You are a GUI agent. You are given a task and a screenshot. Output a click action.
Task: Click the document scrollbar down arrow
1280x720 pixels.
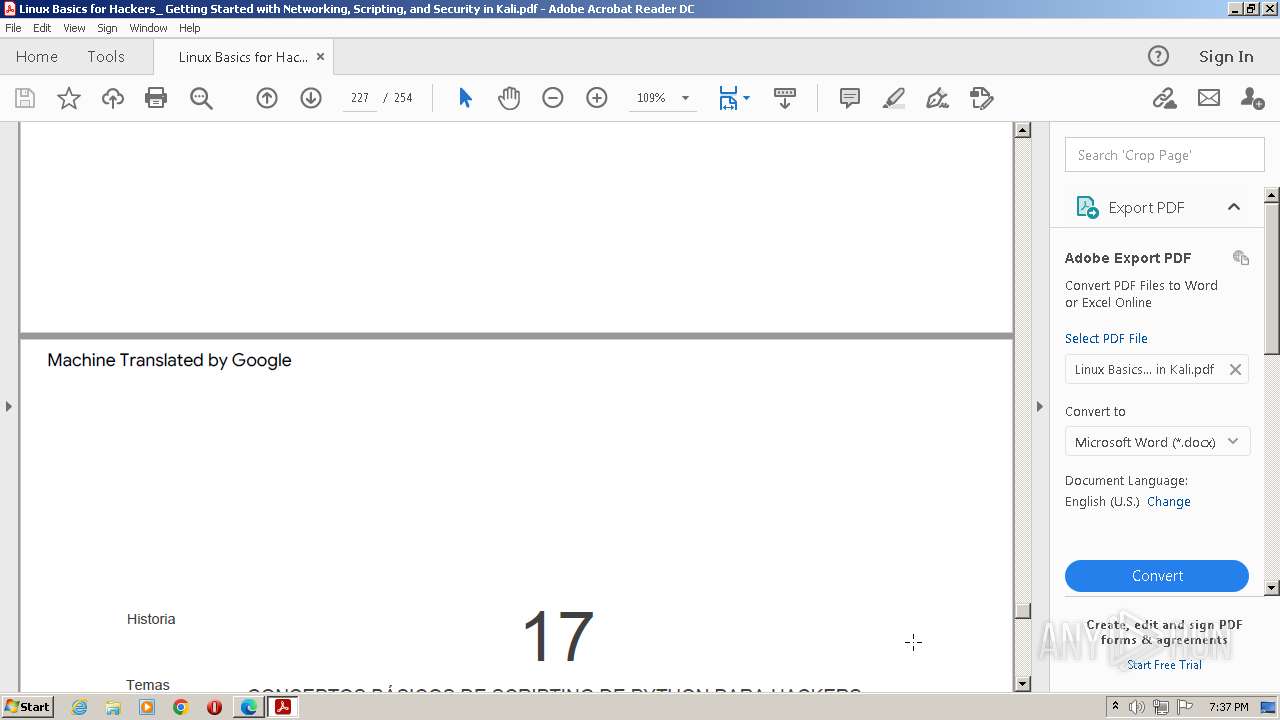click(x=1022, y=684)
